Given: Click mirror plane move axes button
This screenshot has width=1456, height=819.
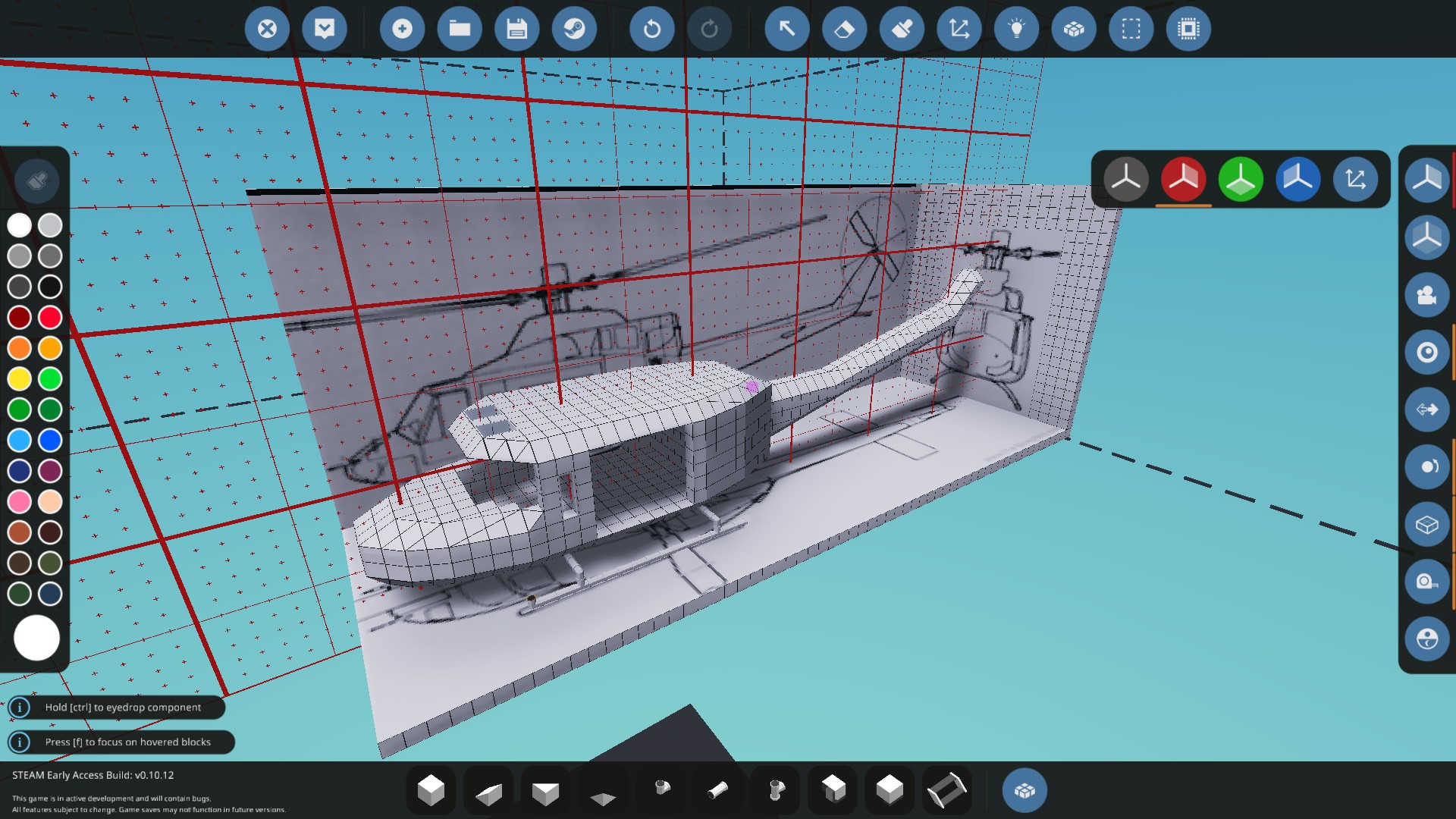Looking at the screenshot, I should tap(1356, 180).
